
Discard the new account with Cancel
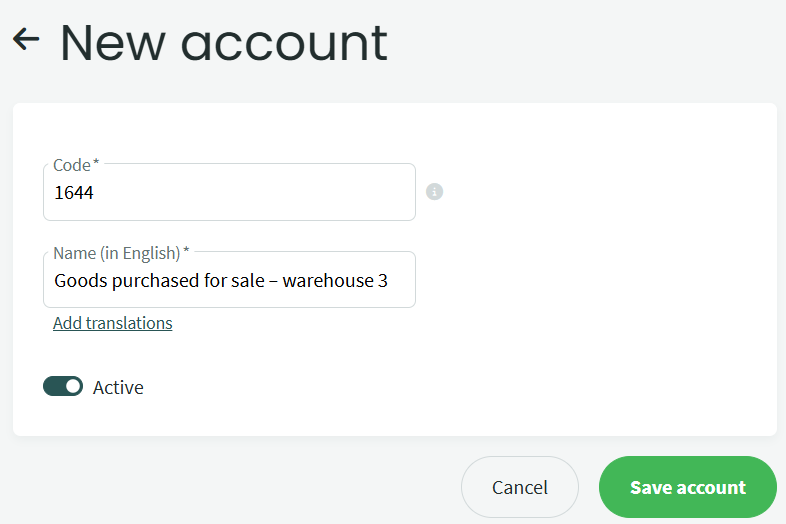point(519,488)
